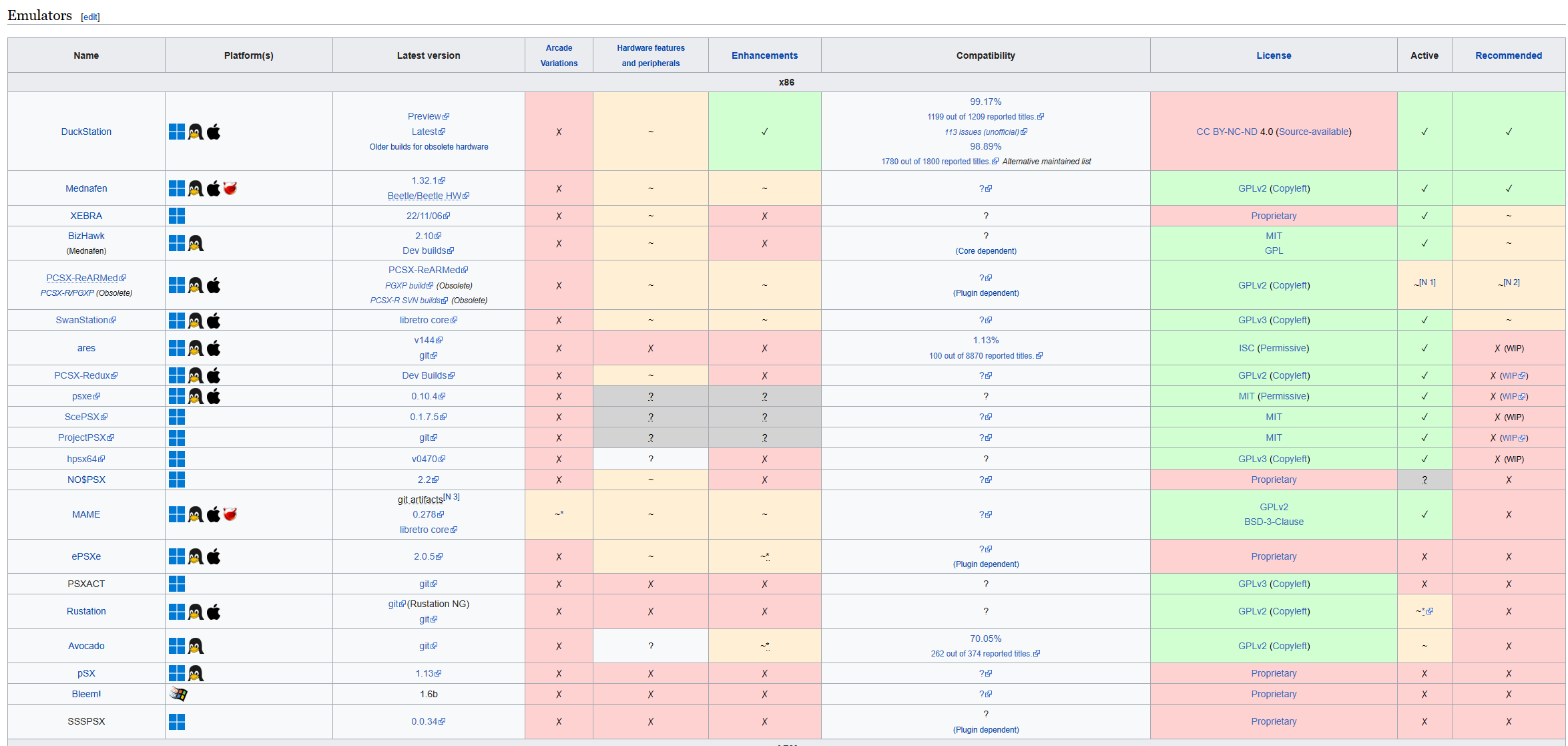Open Older builds for obsolete hardware link
Screen dimensions: 1568x746
click(429, 147)
